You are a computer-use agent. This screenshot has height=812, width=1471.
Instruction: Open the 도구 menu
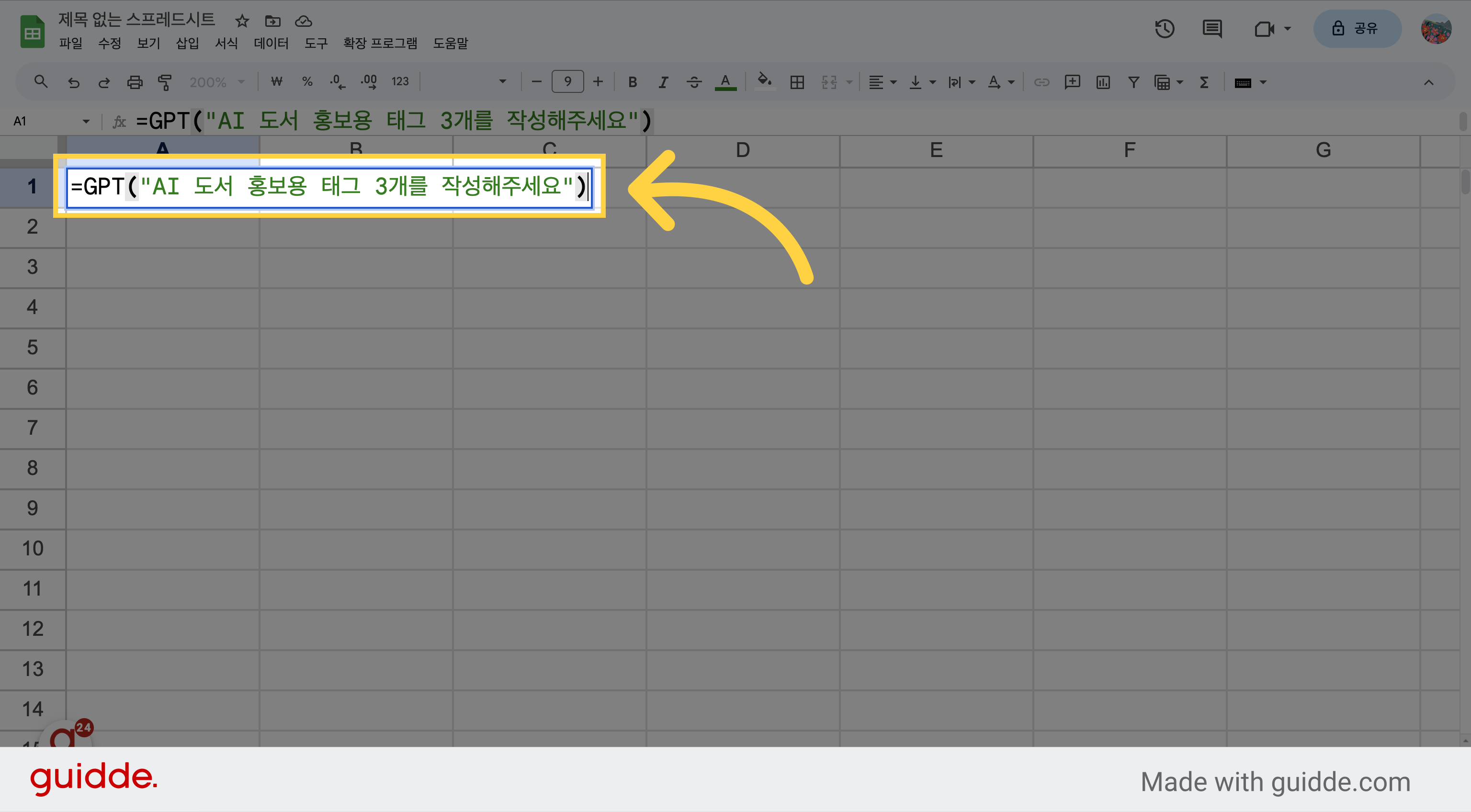click(x=316, y=44)
